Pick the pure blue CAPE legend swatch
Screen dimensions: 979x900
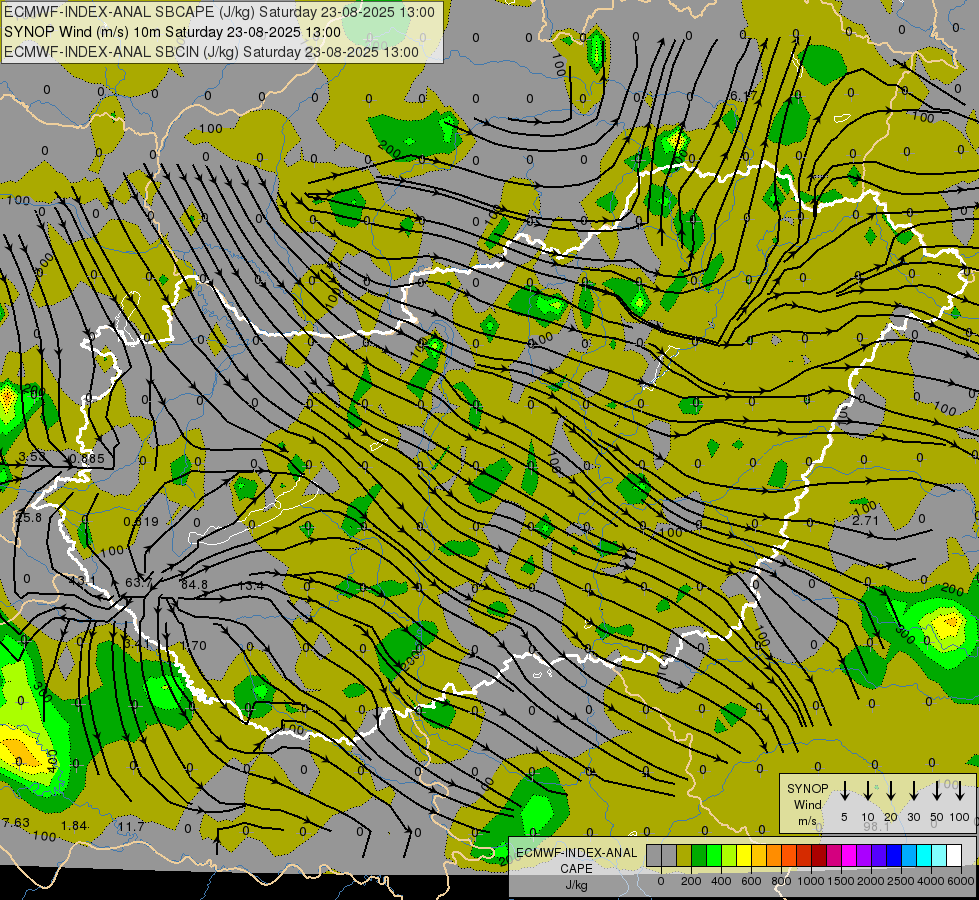(x=895, y=855)
